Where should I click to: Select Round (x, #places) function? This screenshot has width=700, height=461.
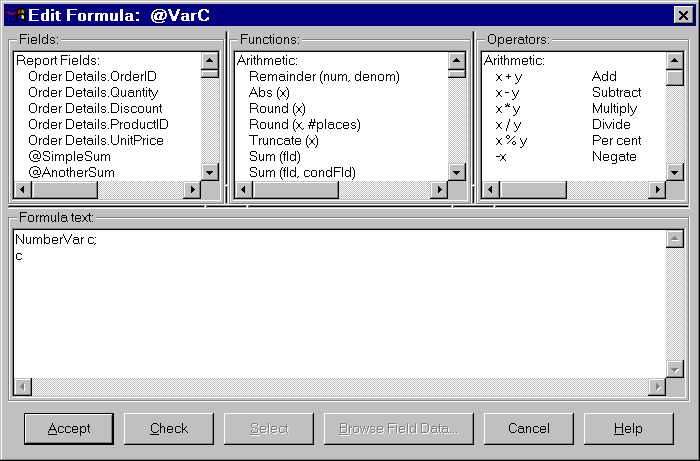304,124
